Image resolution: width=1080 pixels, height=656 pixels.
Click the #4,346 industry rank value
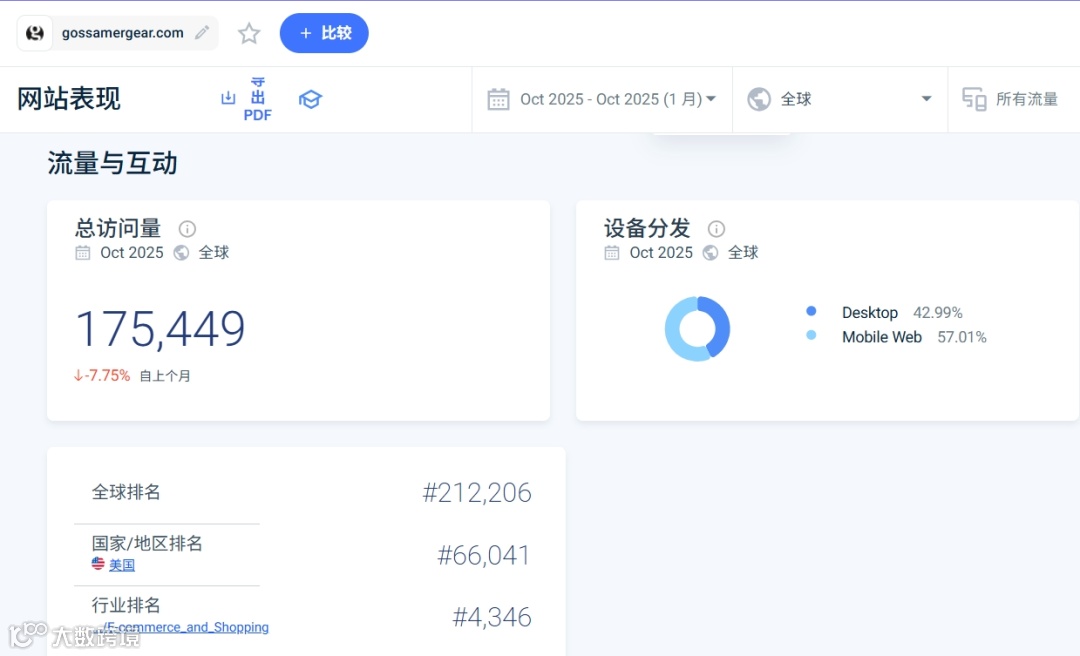click(492, 617)
